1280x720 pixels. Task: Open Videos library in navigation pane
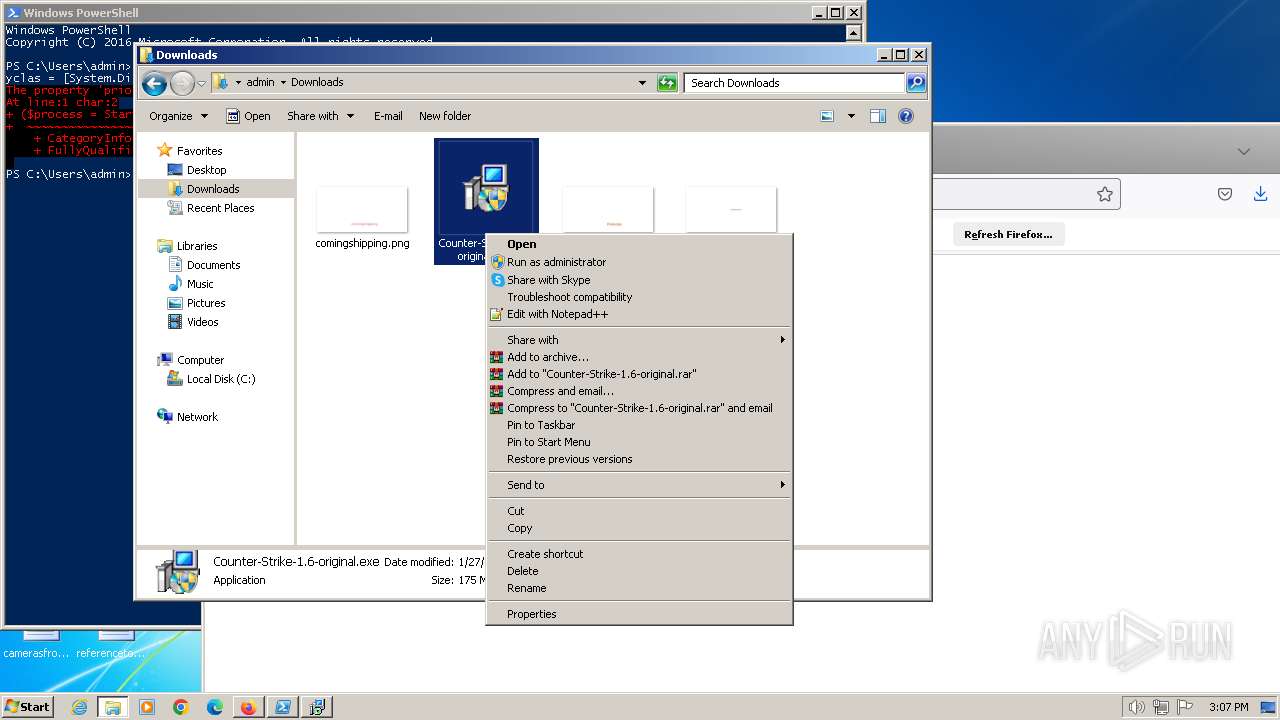pyautogui.click(x=202, y=322)
